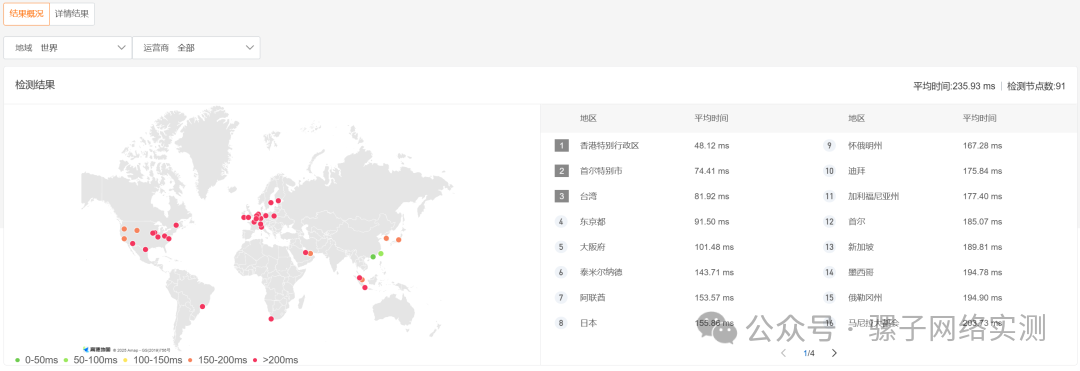Click the 平均时间:235.93 ms summary
1080x371 pixels.
click(x=954, y=86)
